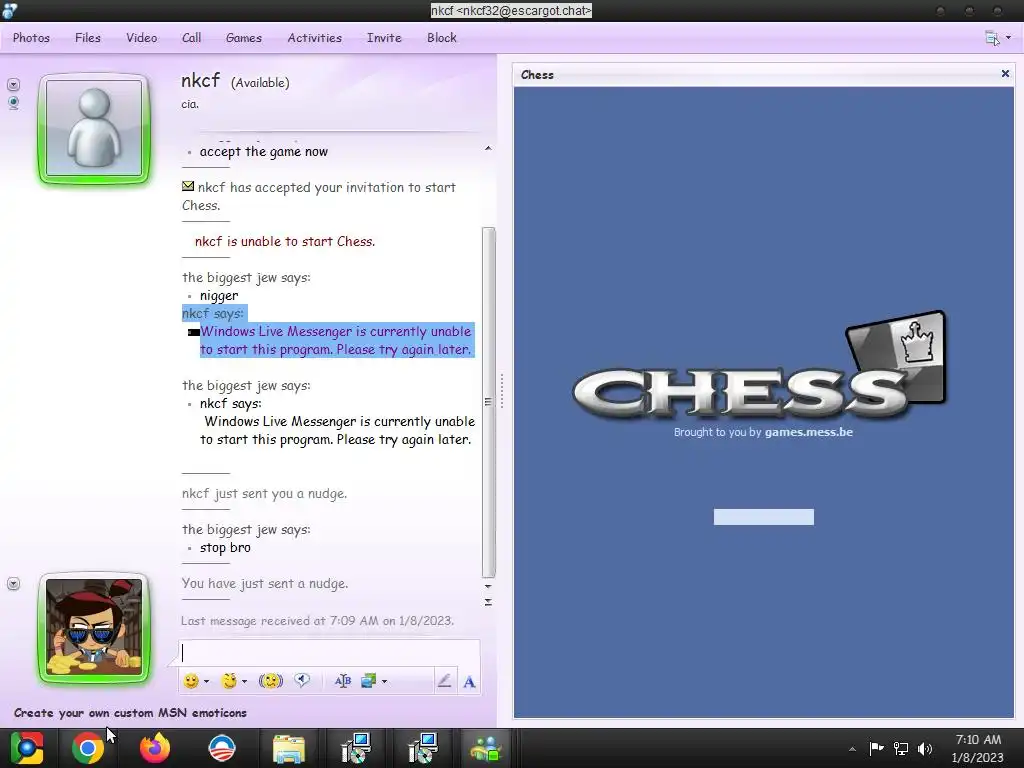This screenshot has height=768, width=1024.
Task: Open the Start button on taskbar
Action: pos(27,748)
